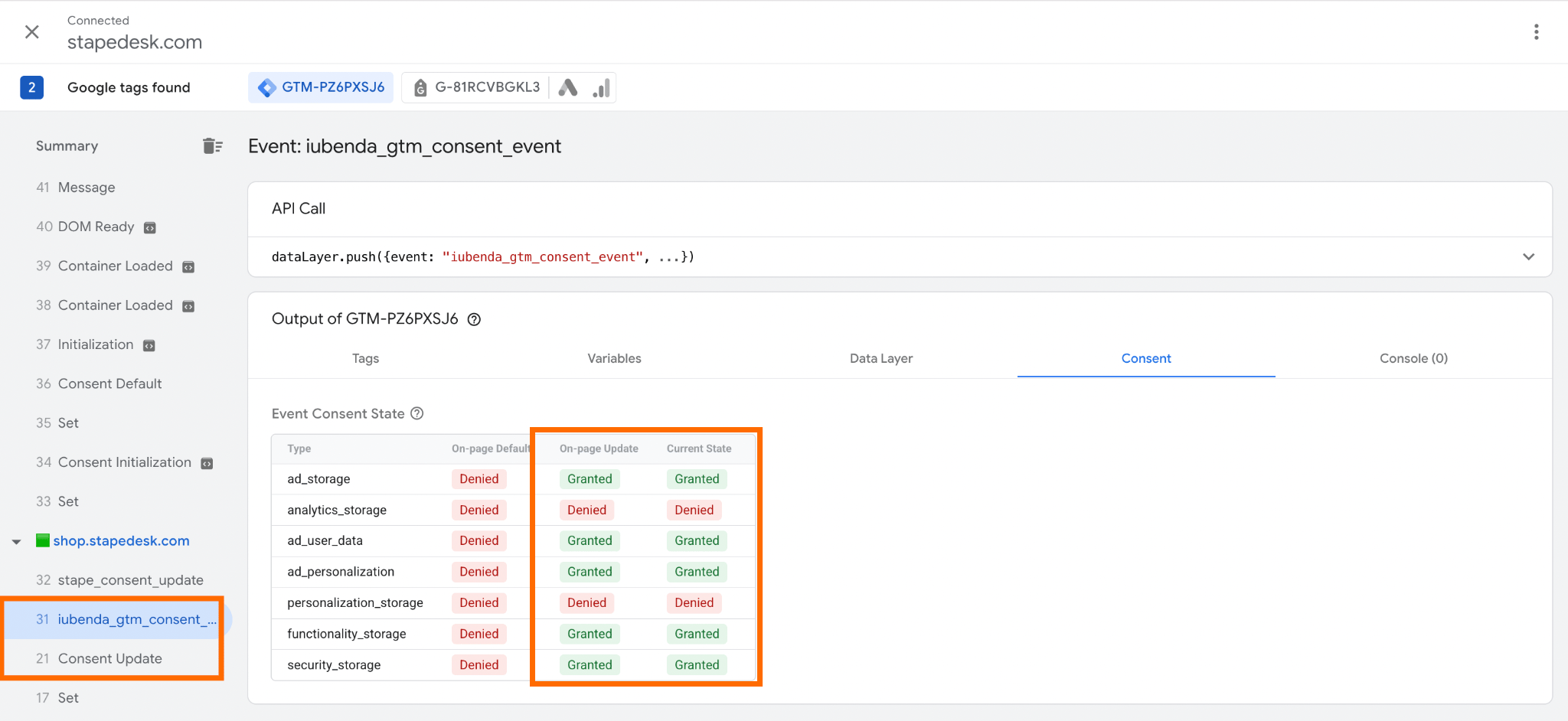Click the code icon beside Consent Initialization
This screenshot has height=721, width=1568.
pyautogui.click(x=207, y=463)
